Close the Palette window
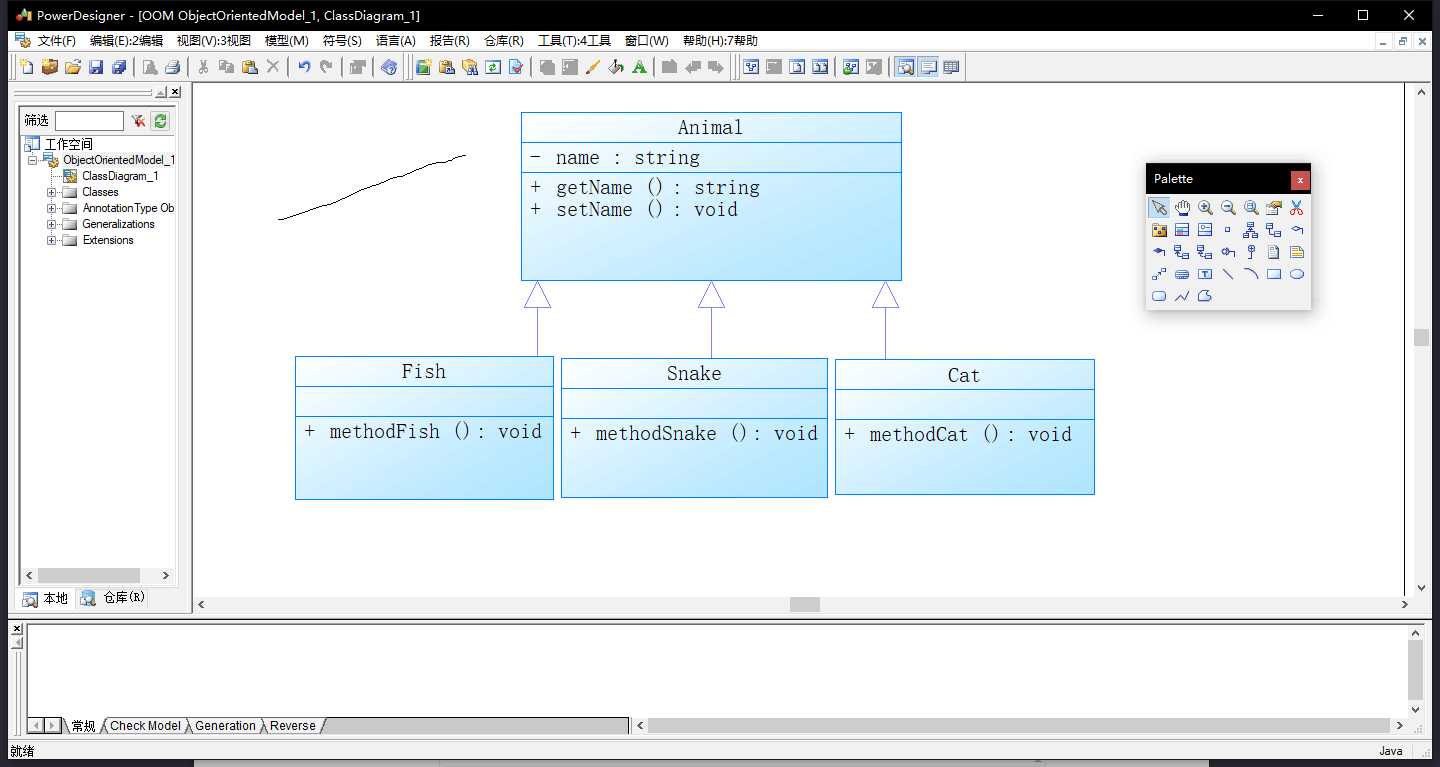The height and width of the screenshot is (767, 1440). (1299, 180)
